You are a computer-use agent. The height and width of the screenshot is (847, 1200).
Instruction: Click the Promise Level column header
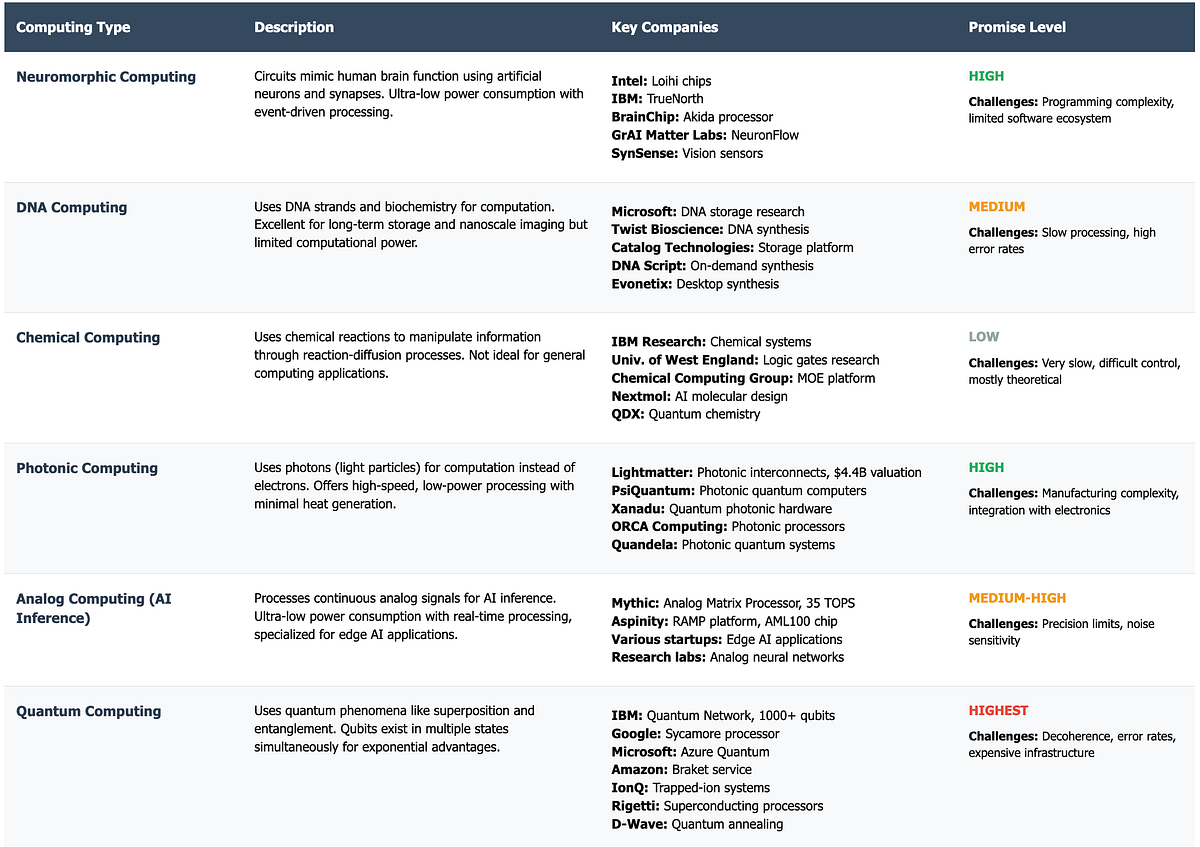click(x=1017, y=27)
